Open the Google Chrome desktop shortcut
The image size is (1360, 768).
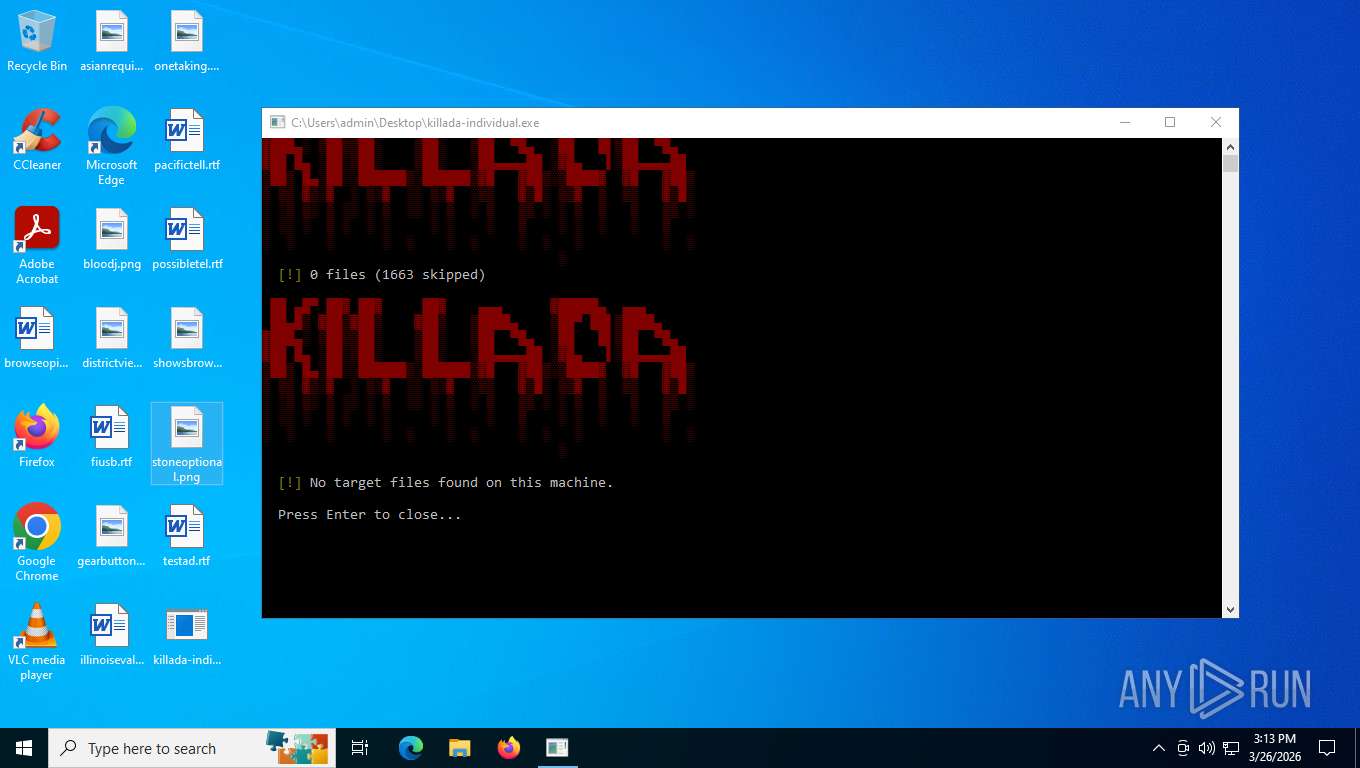click(x=37, y=543)
